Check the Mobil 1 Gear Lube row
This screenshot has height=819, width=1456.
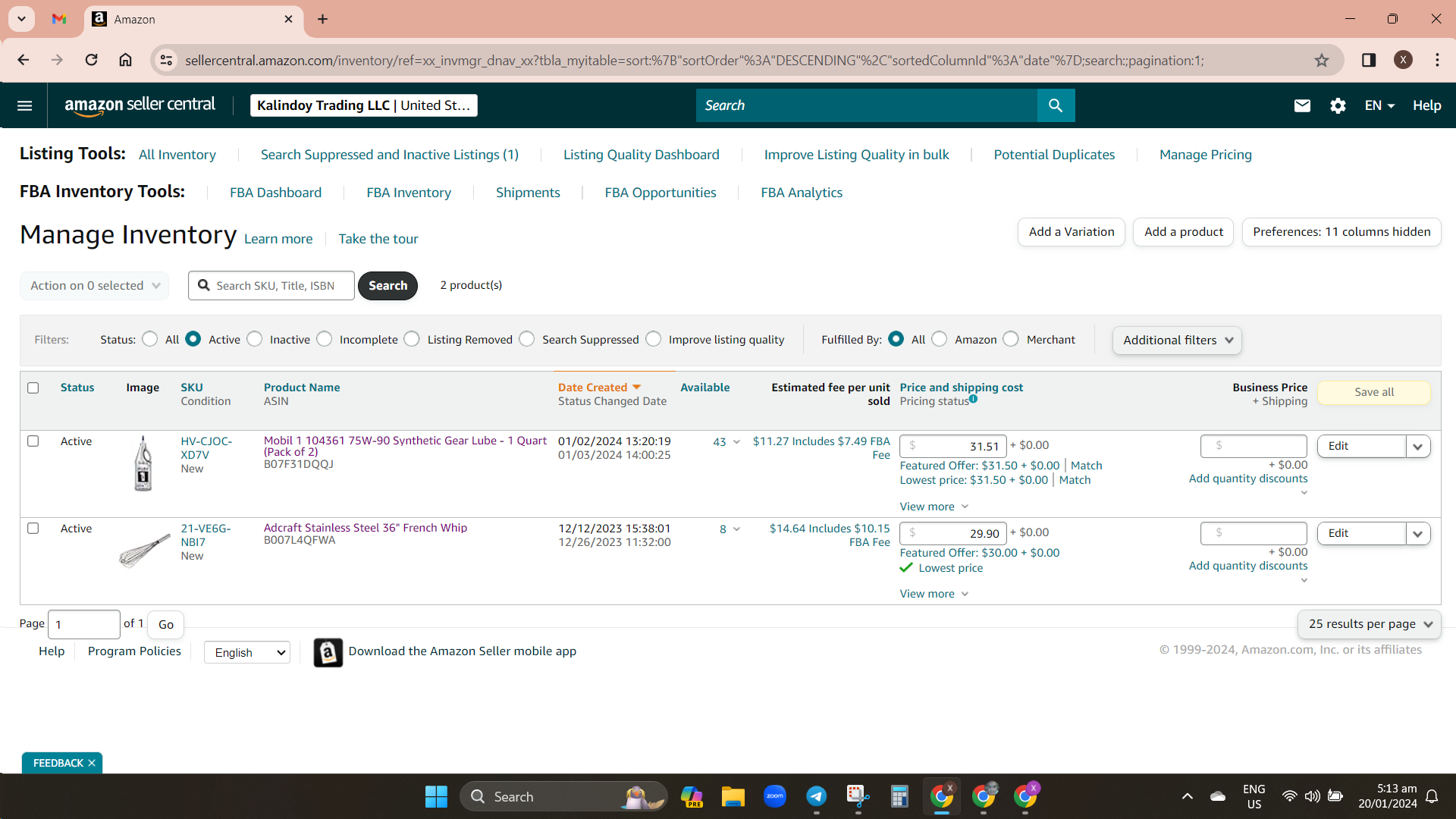[33, 441]
